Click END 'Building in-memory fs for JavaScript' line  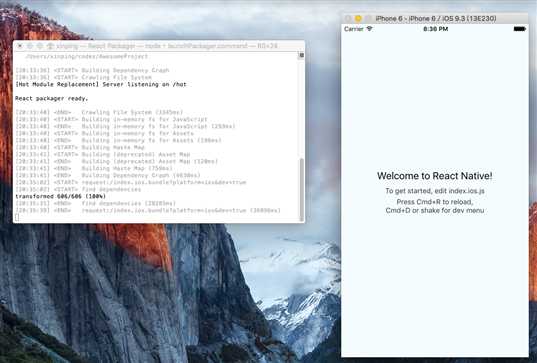(x=126, y=126)
